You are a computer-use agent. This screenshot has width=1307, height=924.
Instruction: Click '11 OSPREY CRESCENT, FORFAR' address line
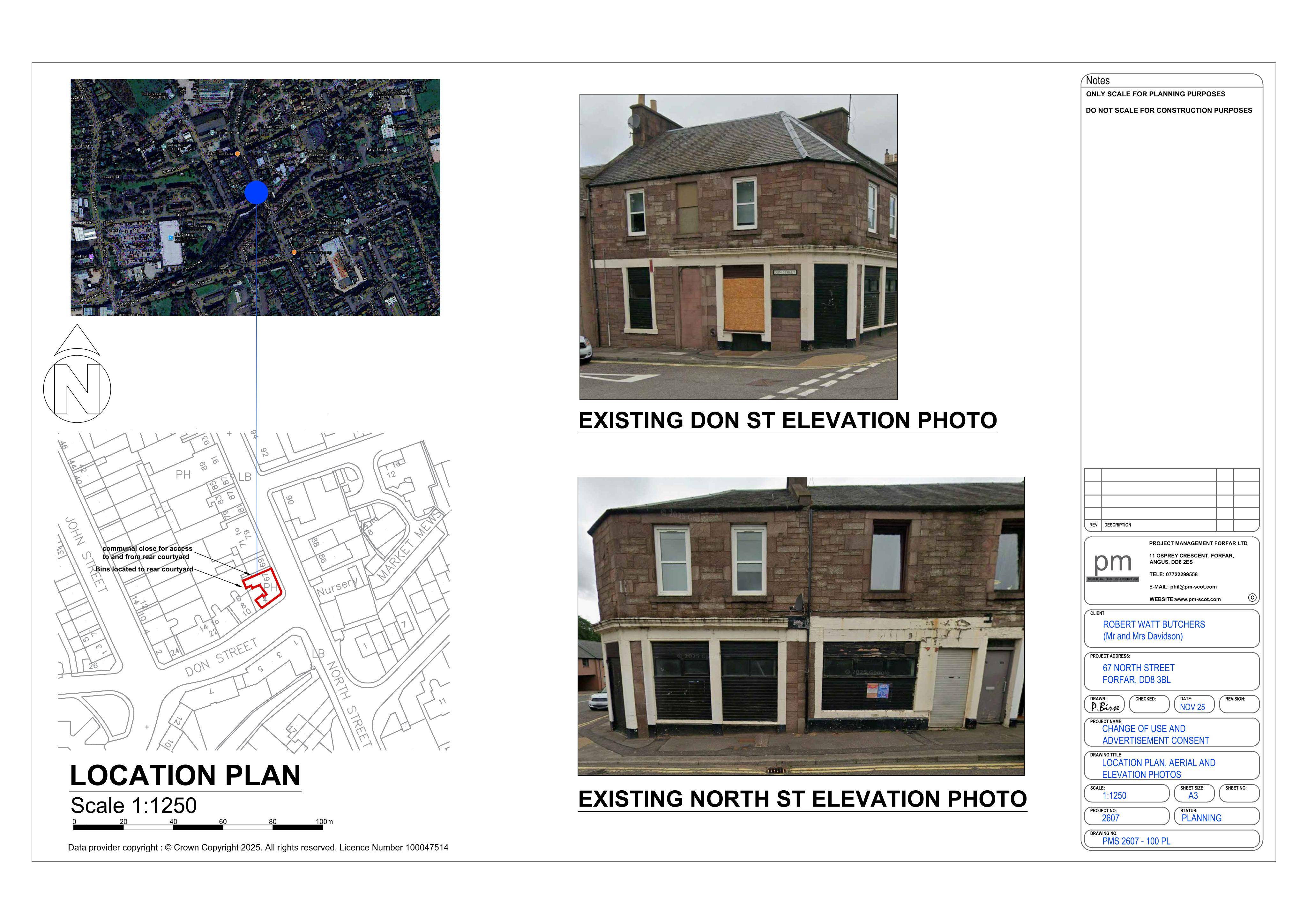pyautogui.click(x=1191, y=556)
